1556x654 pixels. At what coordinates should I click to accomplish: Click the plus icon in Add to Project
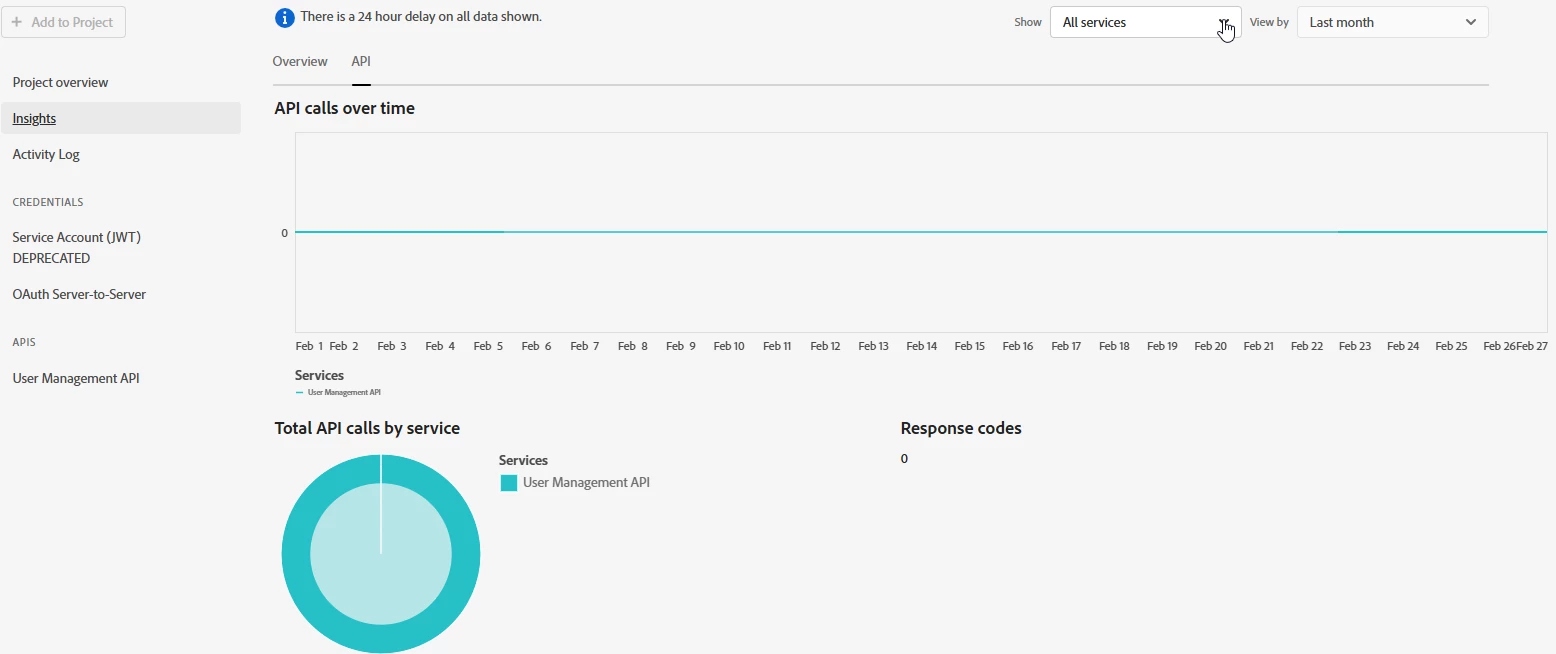[17, 22]
